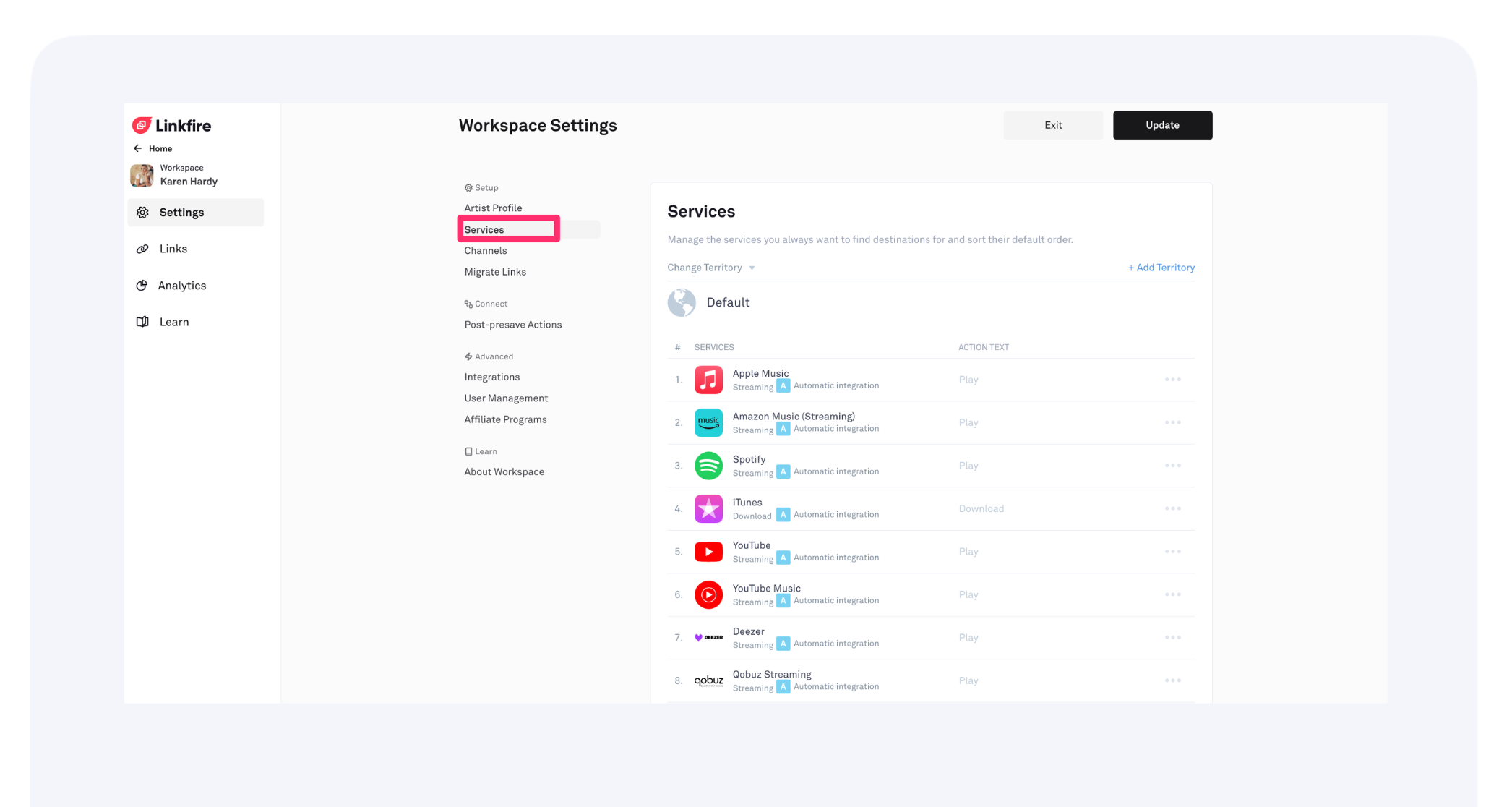Go back via the Home arrow
Image resolution: width=1512 pixels, height=807 pixels.
coord(138,148)
